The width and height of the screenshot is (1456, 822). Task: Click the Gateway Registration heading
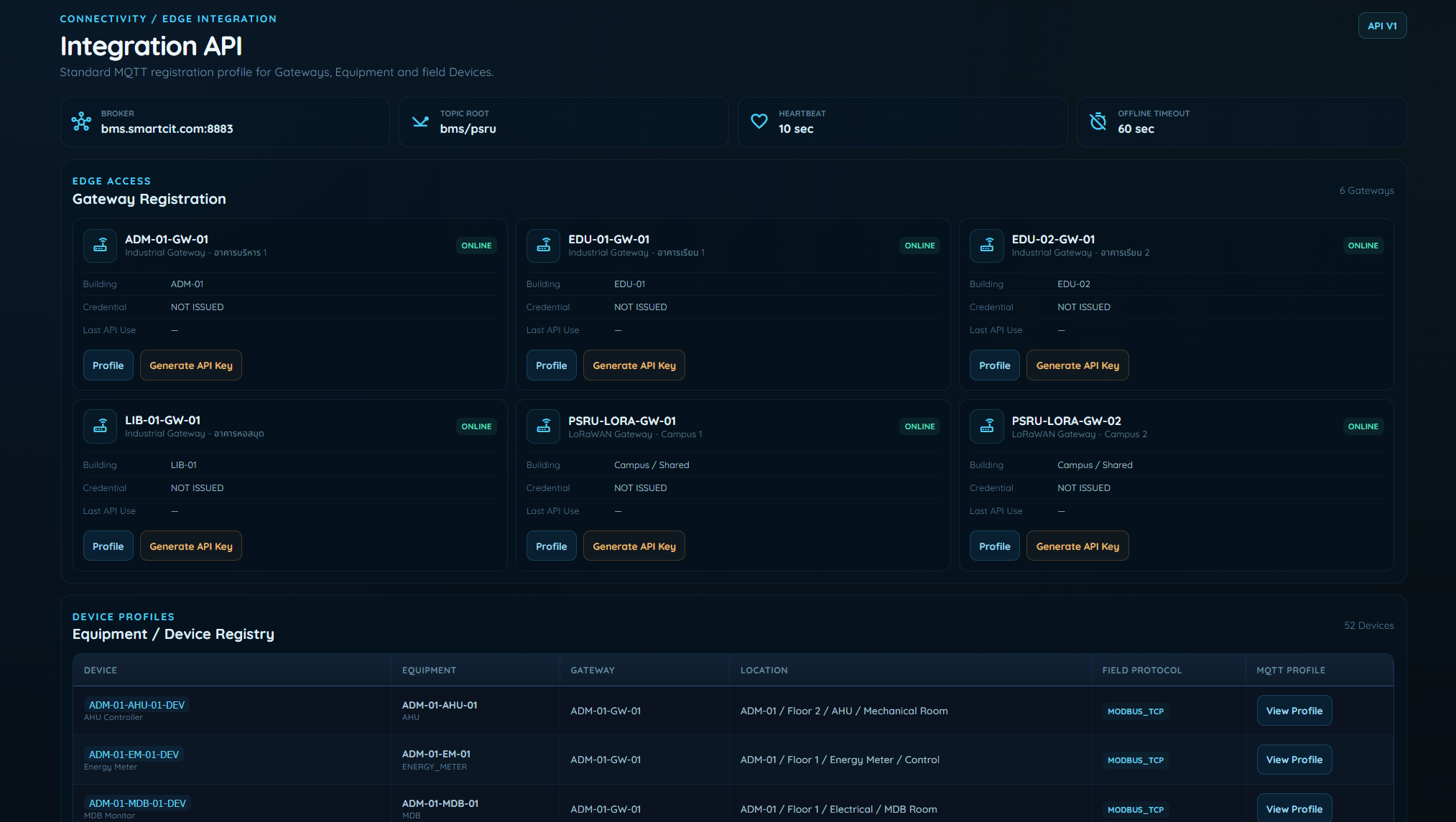(x=149, y=200)
